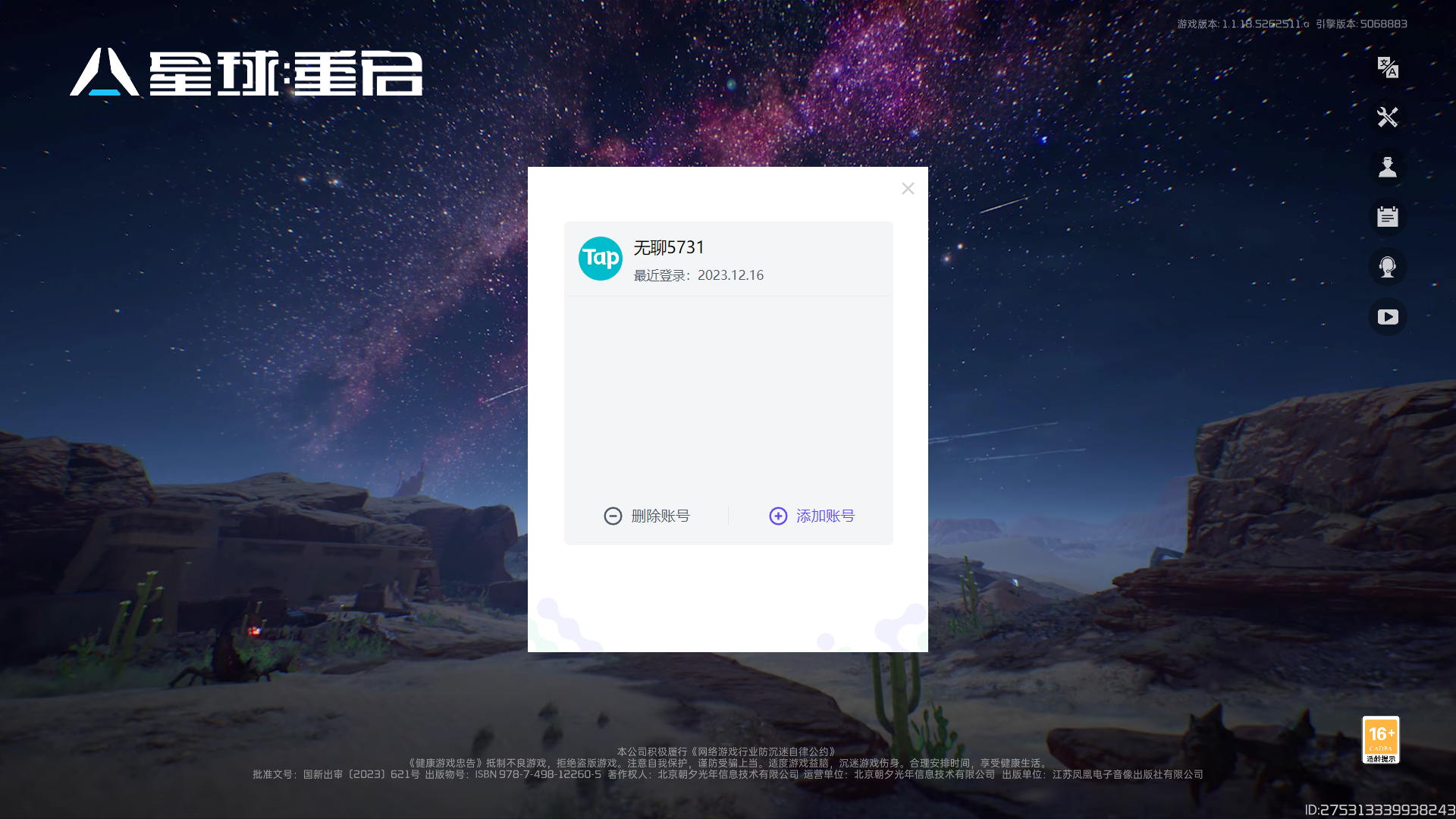The height and width of the screenshot is (819, 1456).
Task: Open the repair tools icon
Action: [x=1387, y=117]
